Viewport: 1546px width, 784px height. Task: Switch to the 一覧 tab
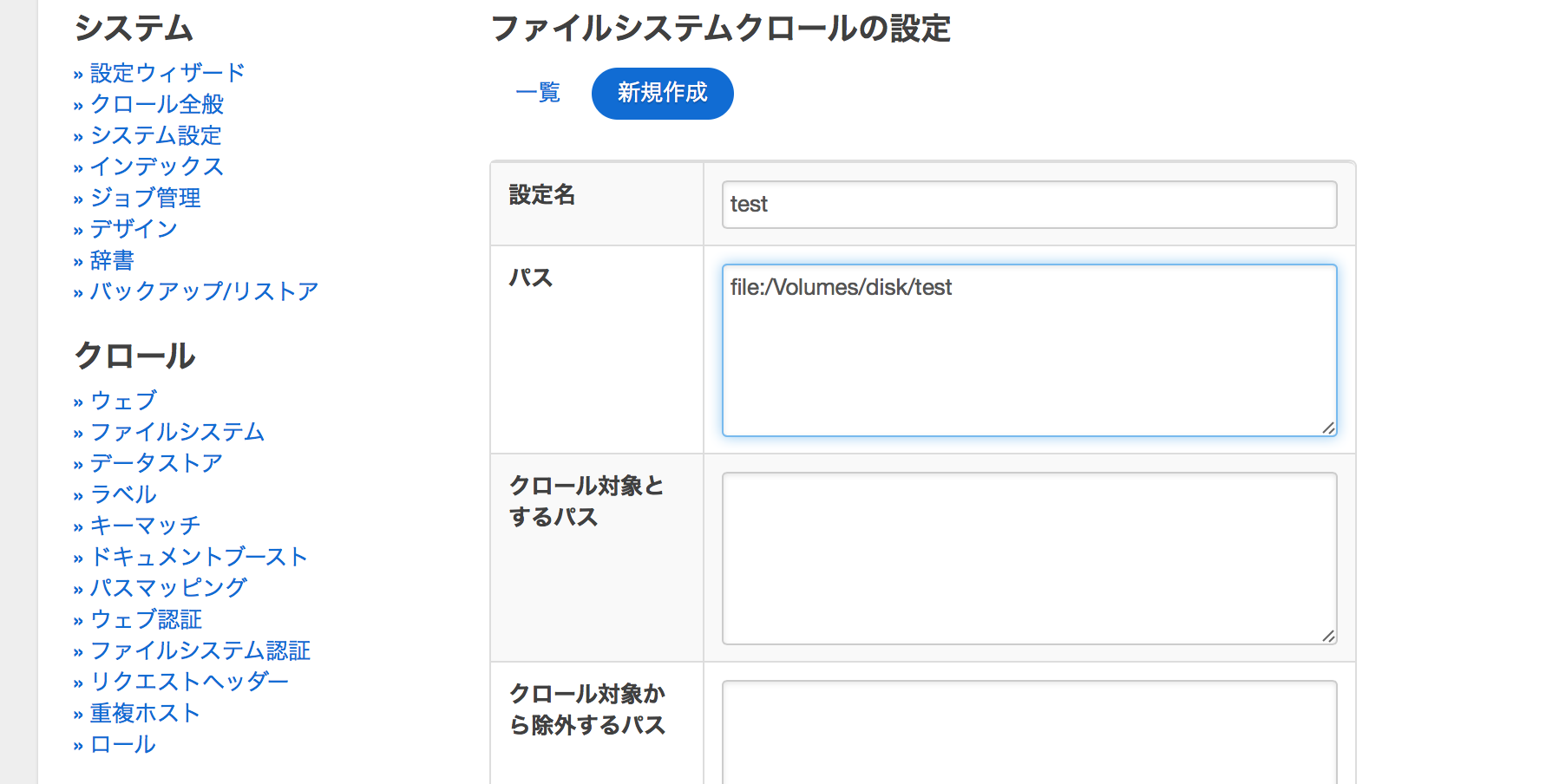pos(537,94)
